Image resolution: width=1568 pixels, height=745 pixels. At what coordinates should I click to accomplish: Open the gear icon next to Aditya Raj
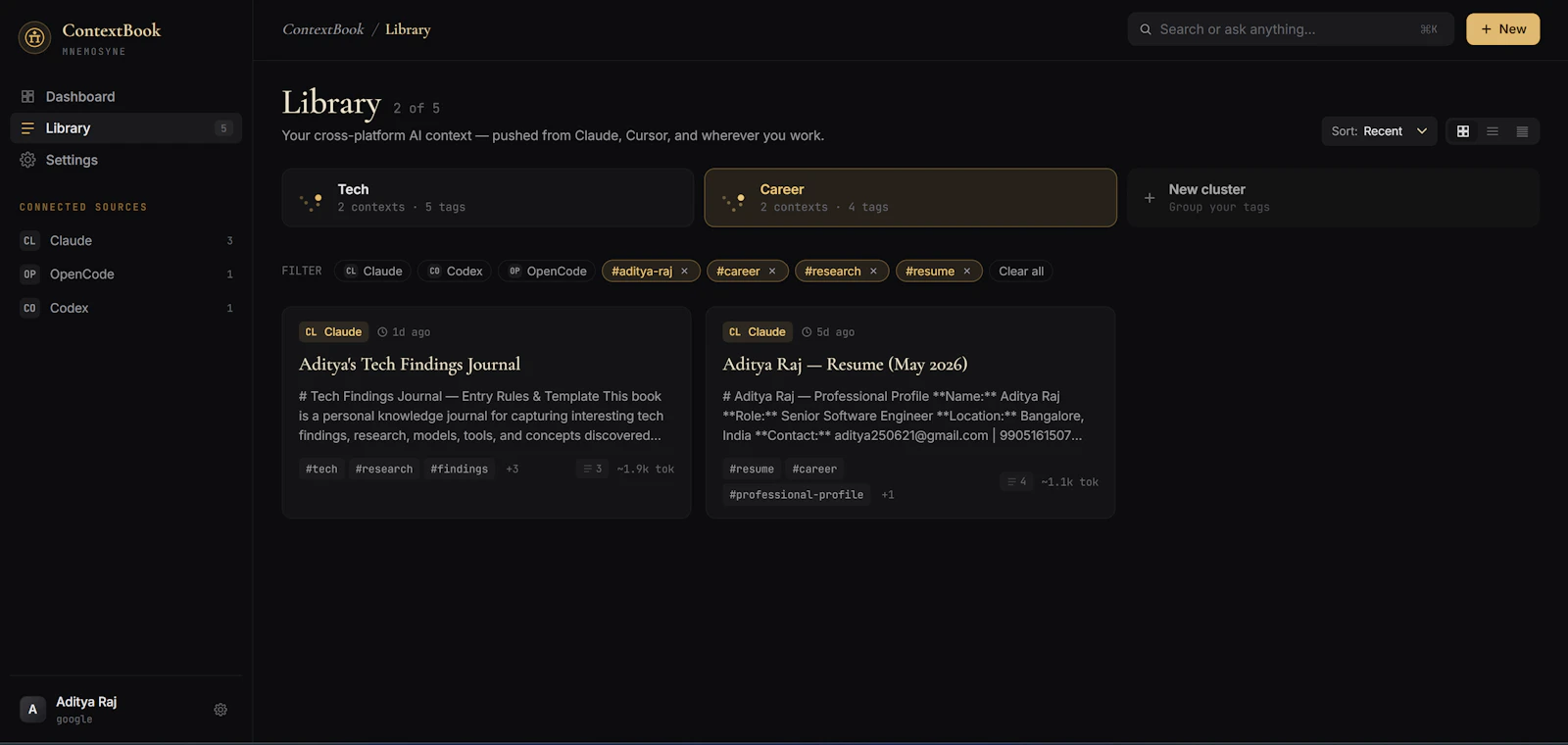tap(220, 710)
